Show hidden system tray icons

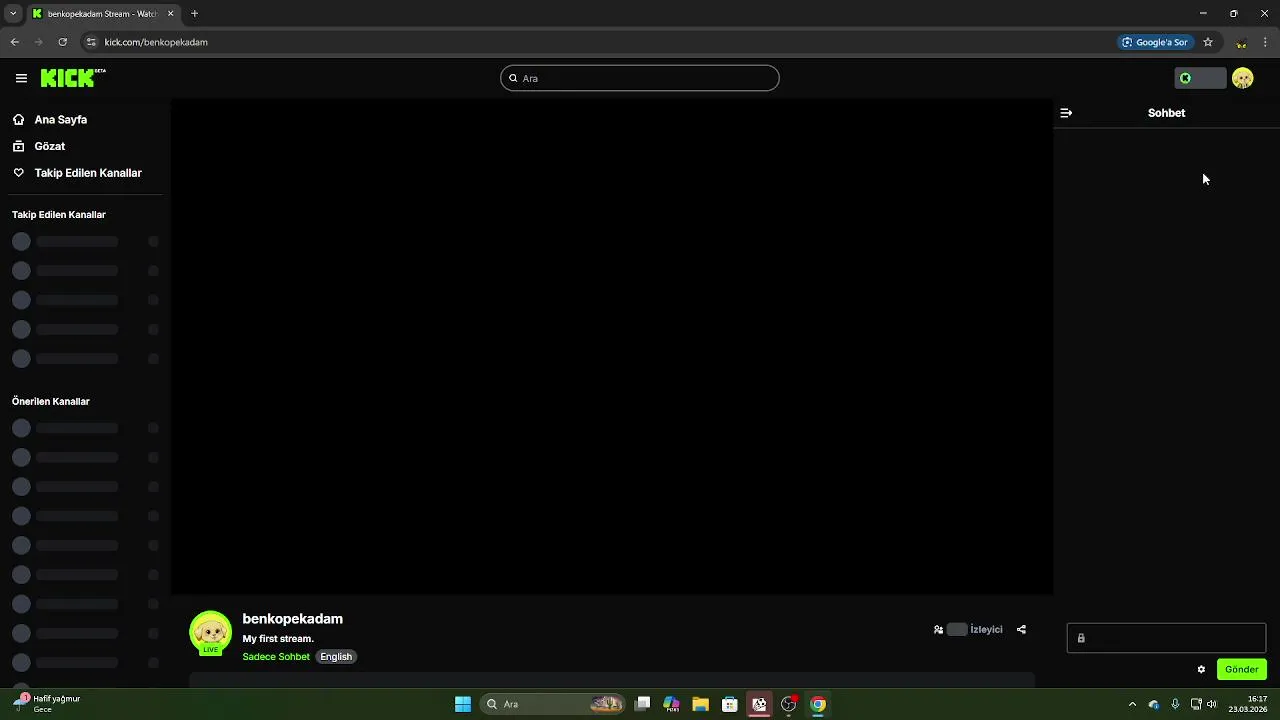(1132, 704)
